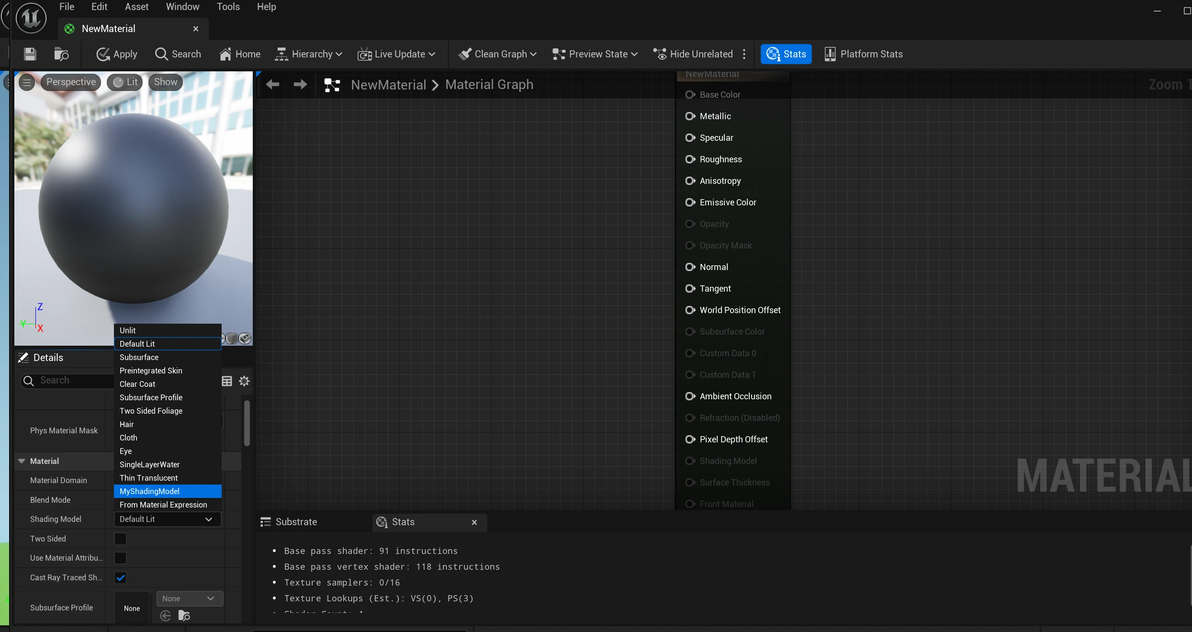
Task: Open the Shading Model dropdown
Action: pyautogui.click(x=167, y=519)
